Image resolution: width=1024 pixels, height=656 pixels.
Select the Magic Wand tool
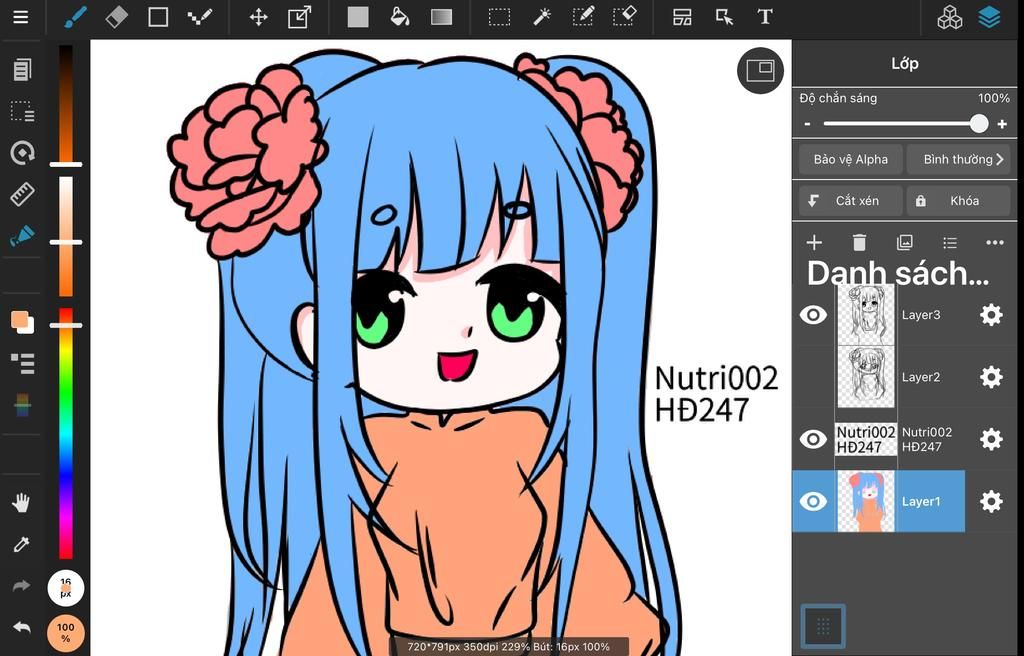[x=541, y=17]
